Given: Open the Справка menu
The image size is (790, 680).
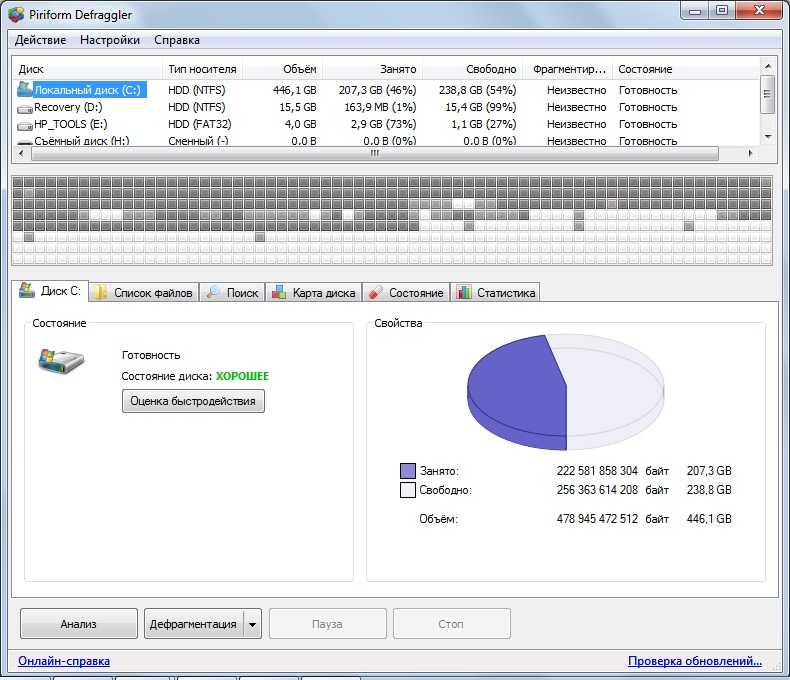Looking at the screenshot, I should pyautogui.click(x=177, y=40).
